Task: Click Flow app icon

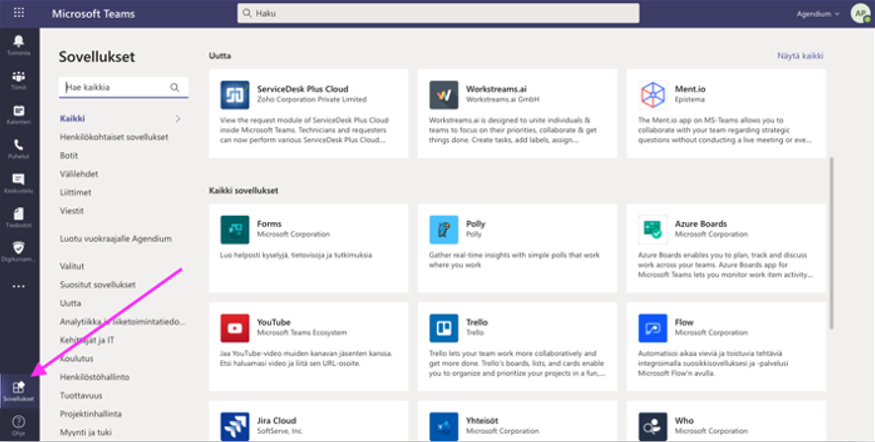Action: click(x=653, y=328)
